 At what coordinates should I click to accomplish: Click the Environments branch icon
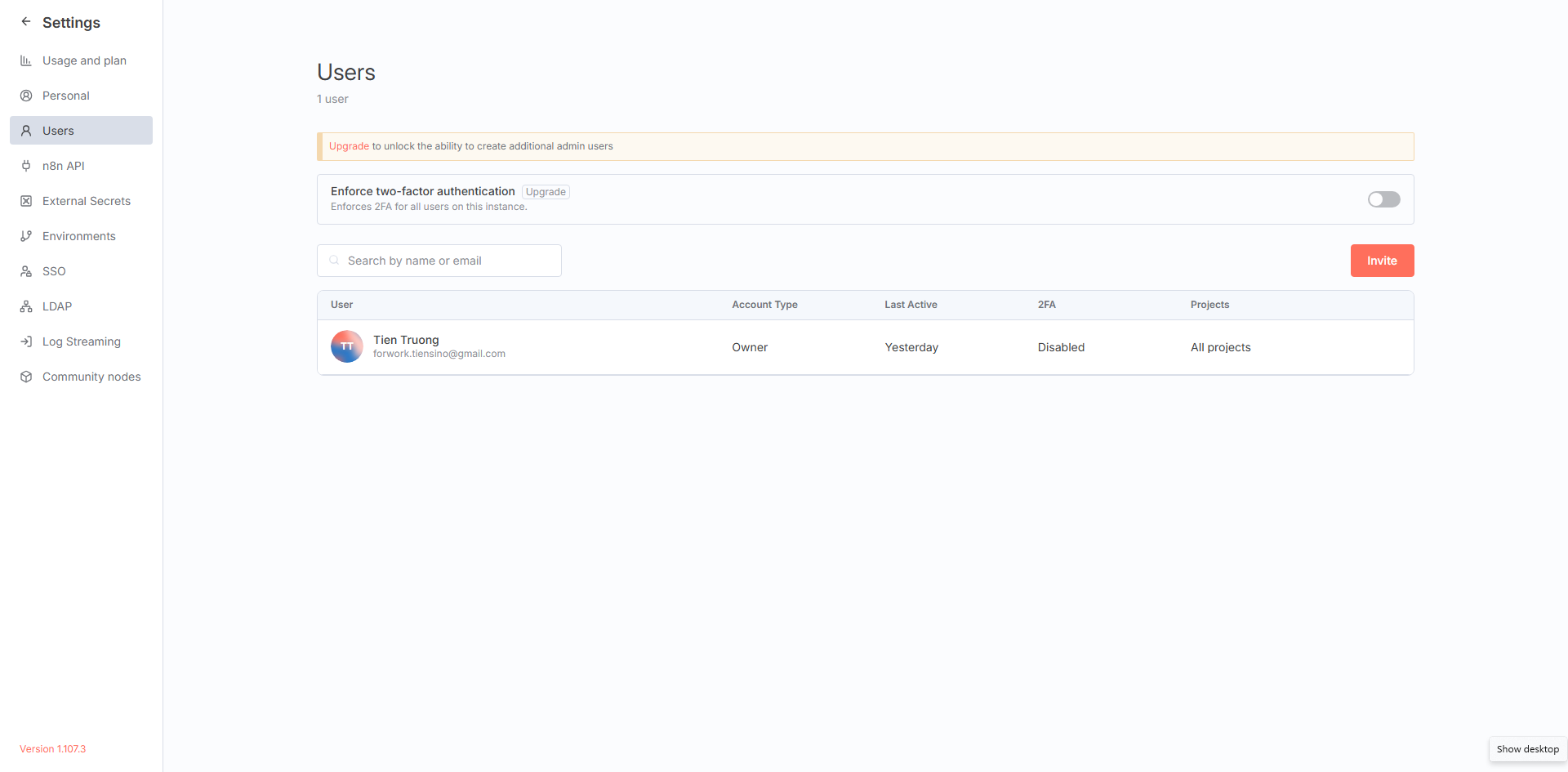point(26,236)
